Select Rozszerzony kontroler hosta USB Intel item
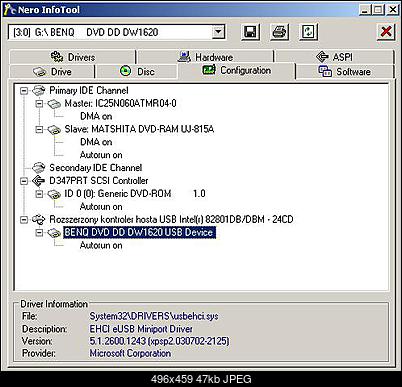Viewport: 402px width, 387px height. click(171, 220)
